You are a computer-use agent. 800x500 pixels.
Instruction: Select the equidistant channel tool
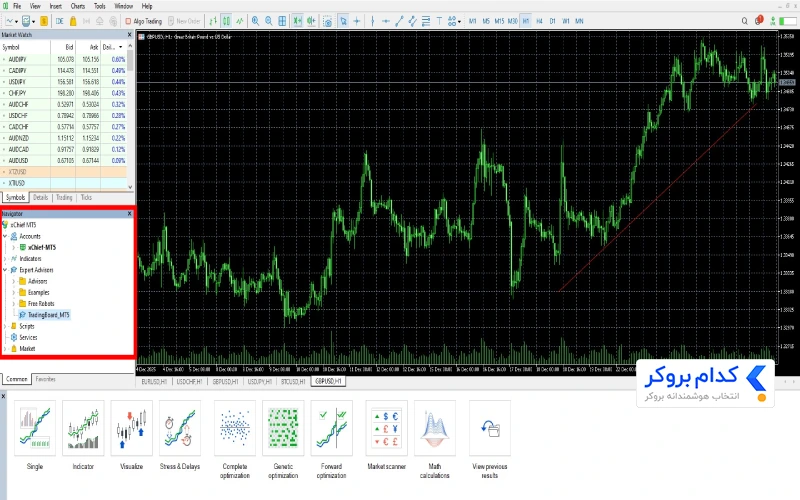click(x=412, y=21)
